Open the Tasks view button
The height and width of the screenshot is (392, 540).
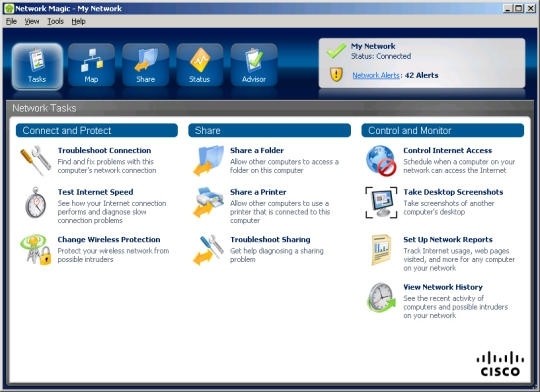[37, 66]
